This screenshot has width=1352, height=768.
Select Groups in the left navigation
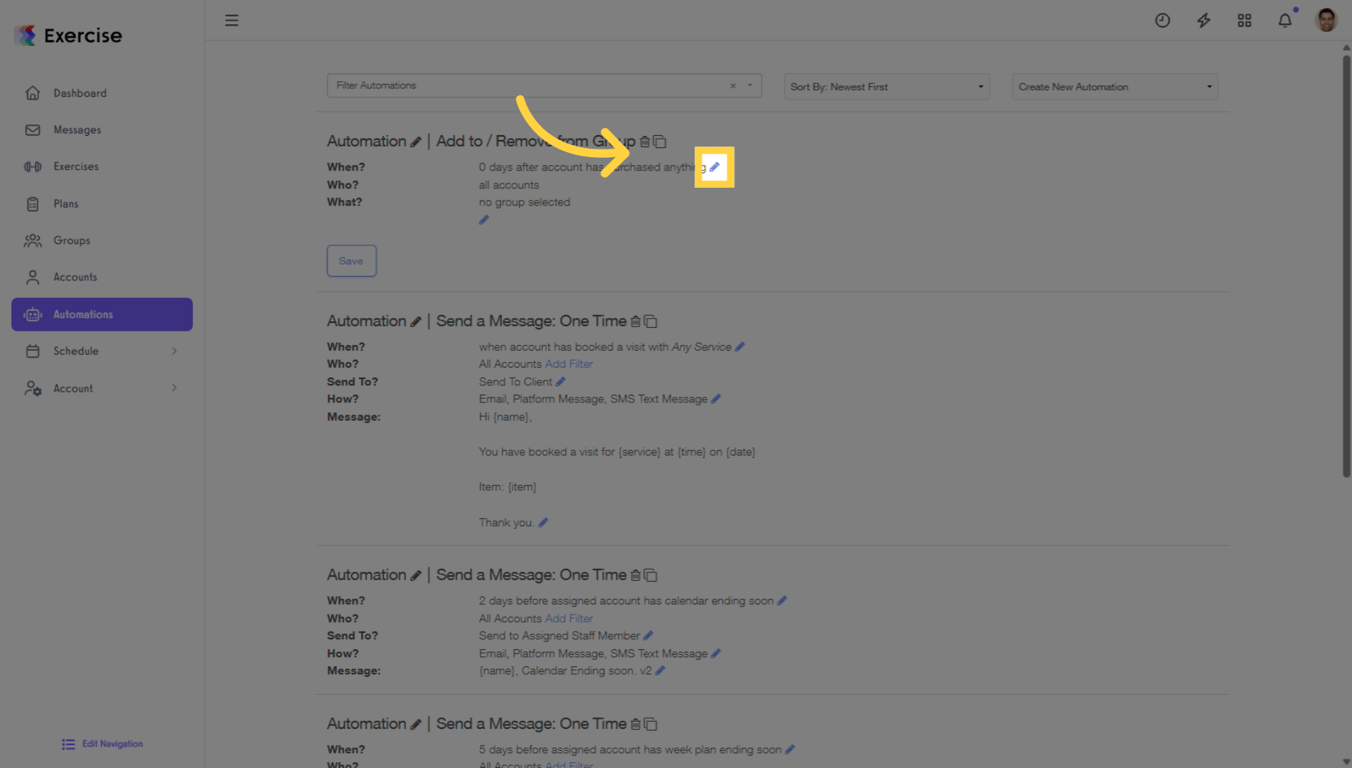[71, 240]
